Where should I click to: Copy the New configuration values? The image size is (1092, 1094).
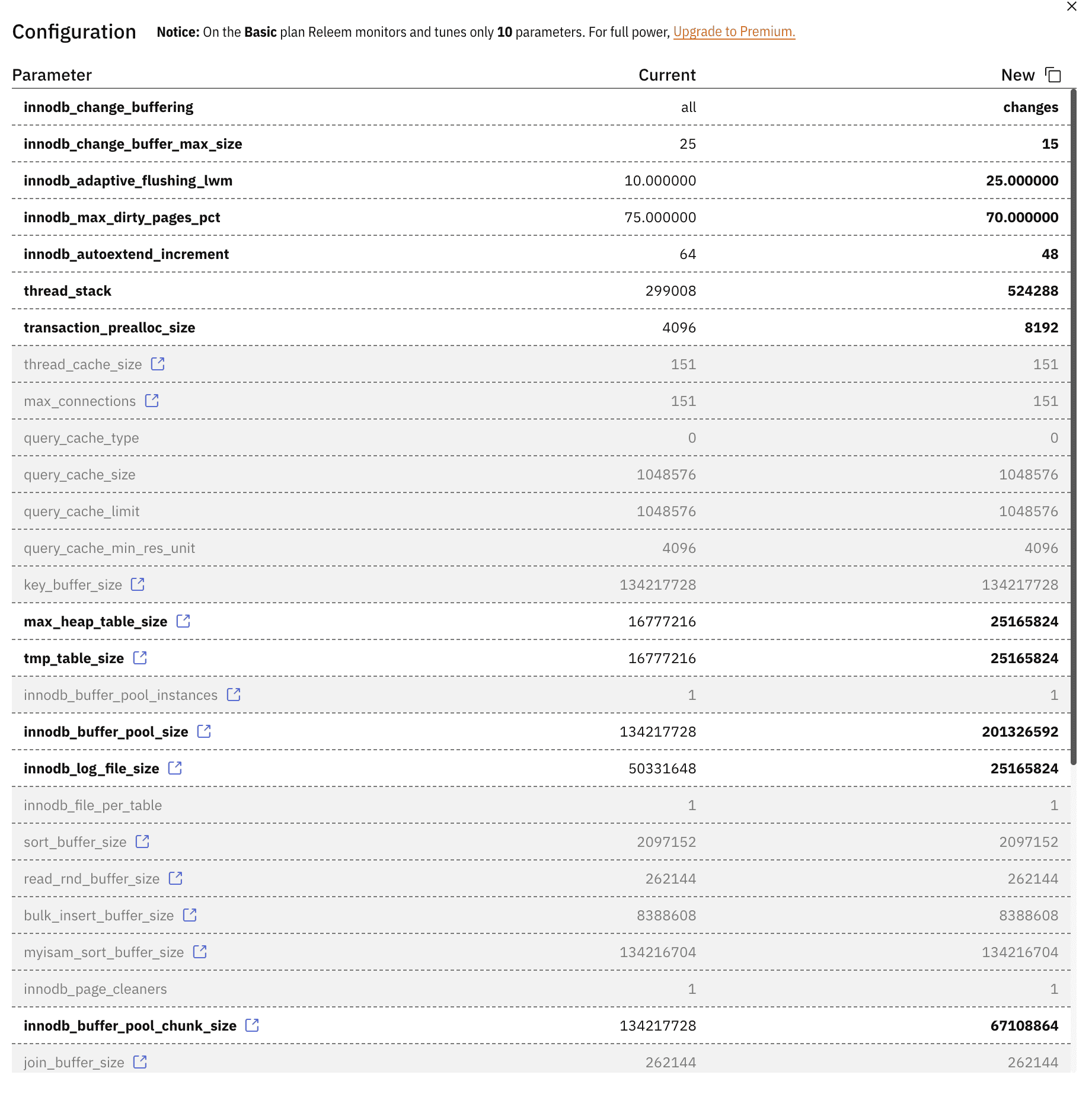pos(1053,75)
